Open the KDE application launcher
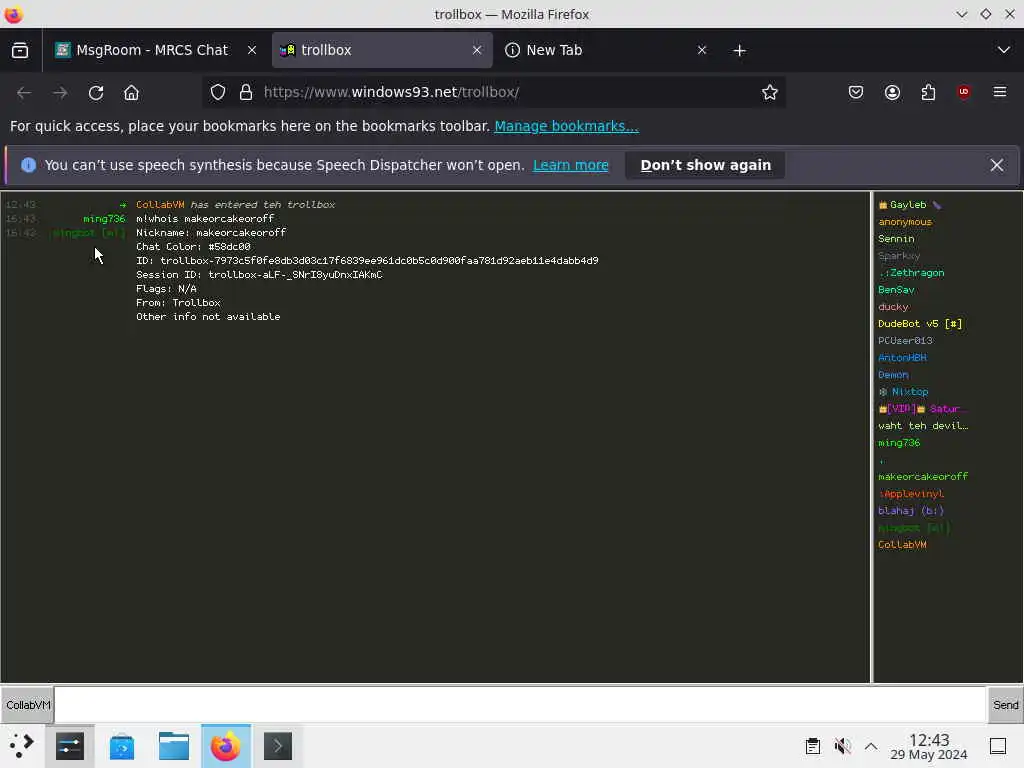1024x768 pixels. [22, 746]
